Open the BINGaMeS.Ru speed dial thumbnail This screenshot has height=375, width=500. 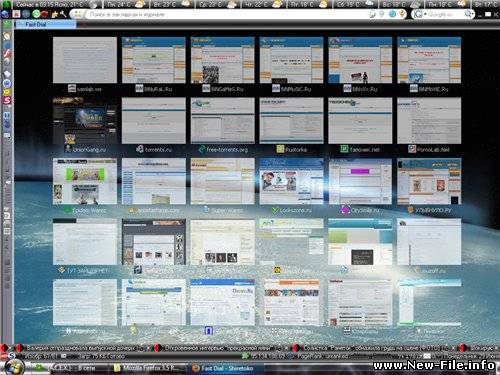click(222, 60)
